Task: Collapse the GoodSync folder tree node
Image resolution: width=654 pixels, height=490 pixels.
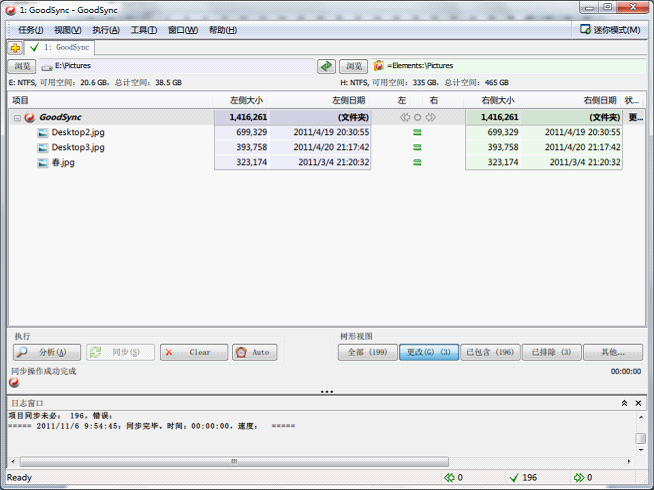Action: pyautogui.click(x=17, y=118)
